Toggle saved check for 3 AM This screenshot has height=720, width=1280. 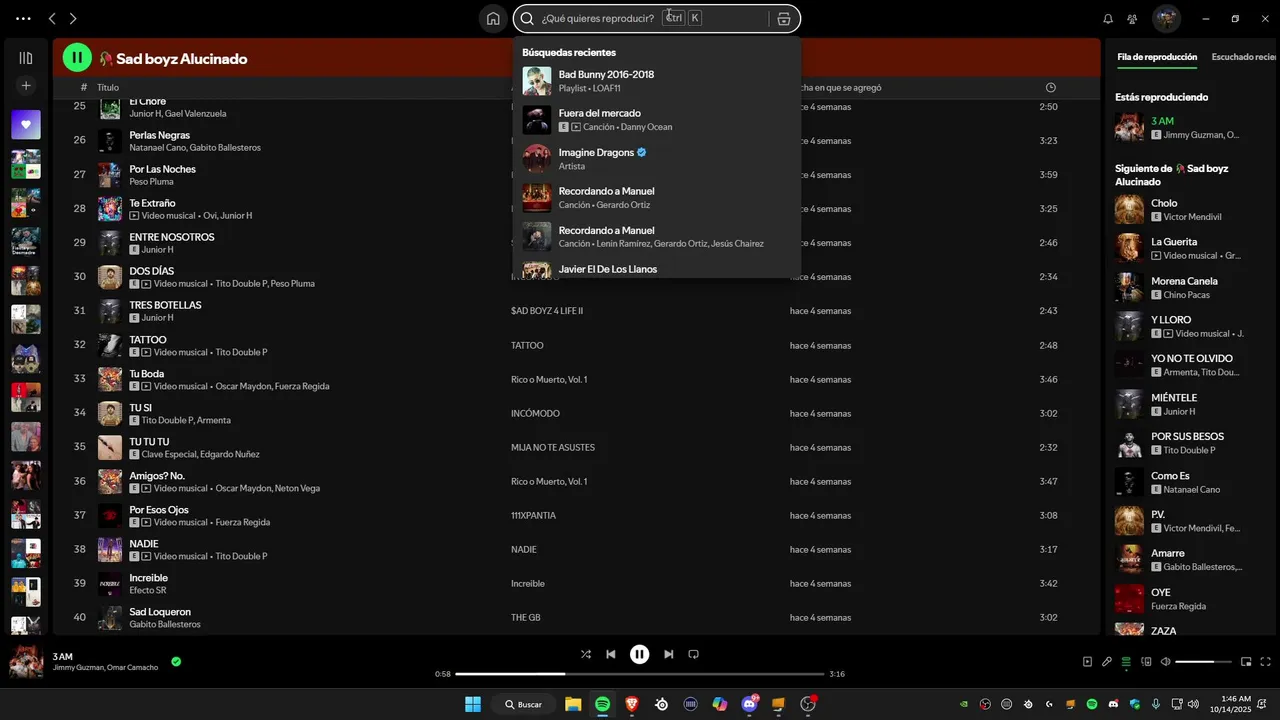pos(176,661)
